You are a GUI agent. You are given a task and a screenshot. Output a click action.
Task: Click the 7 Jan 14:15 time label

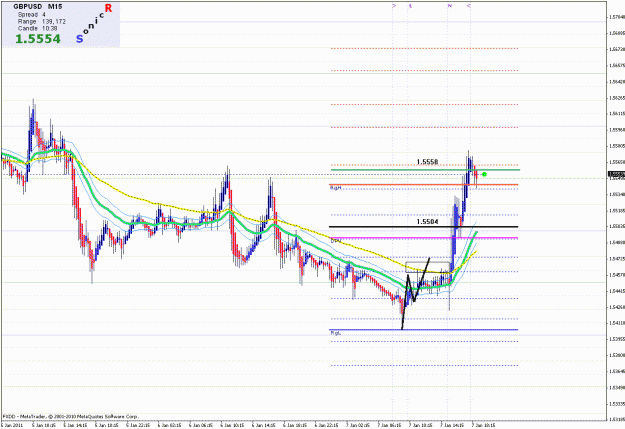coord(452,425)
